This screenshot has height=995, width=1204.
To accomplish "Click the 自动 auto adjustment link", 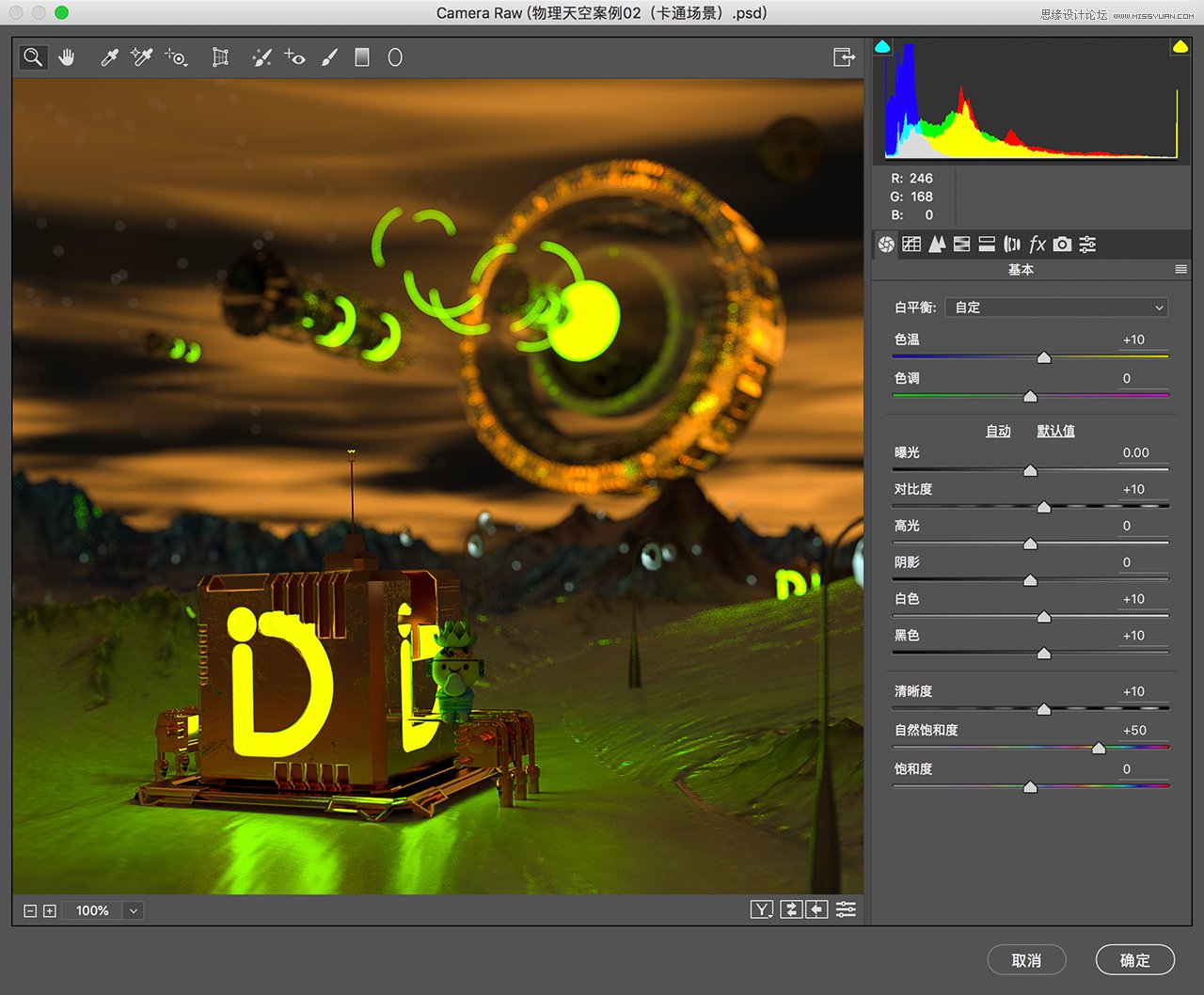I will [998, 431].
